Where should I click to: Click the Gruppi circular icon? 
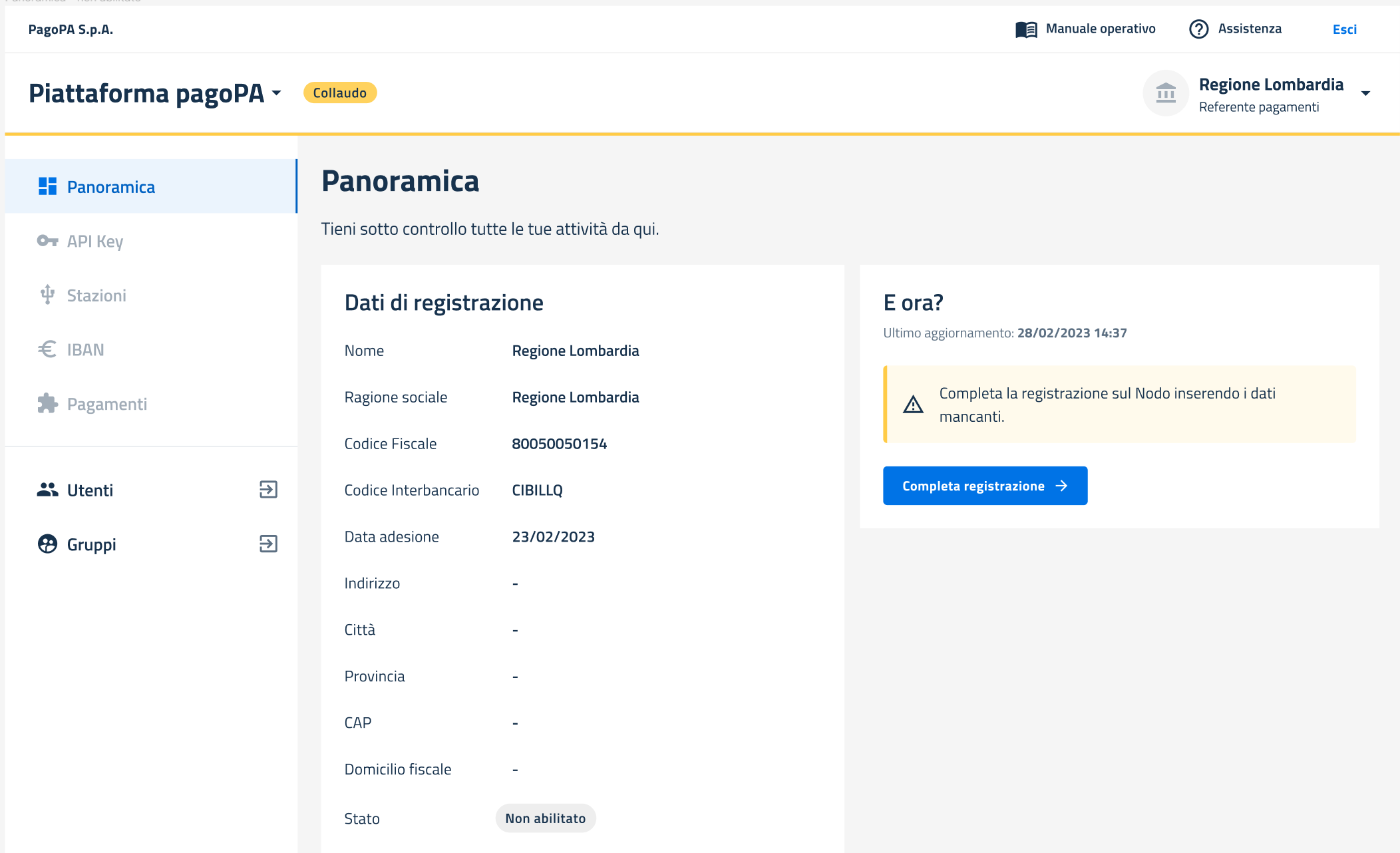[47, 544]
